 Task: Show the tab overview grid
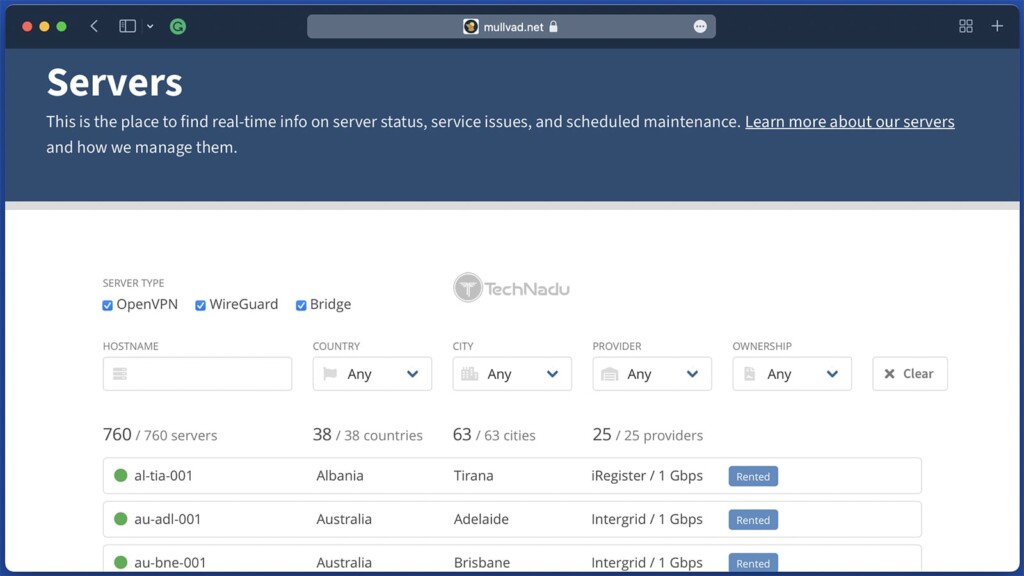(x=966, y=26)
